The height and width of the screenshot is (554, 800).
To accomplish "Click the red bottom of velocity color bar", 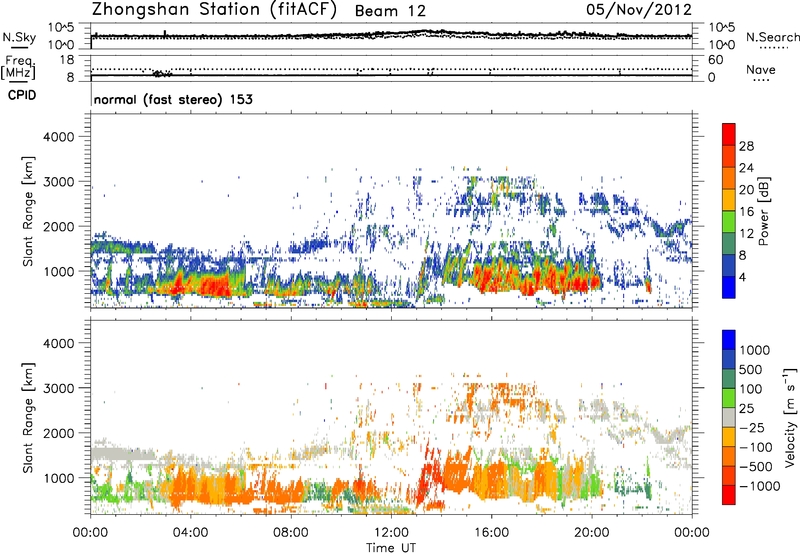I will 729,495.
